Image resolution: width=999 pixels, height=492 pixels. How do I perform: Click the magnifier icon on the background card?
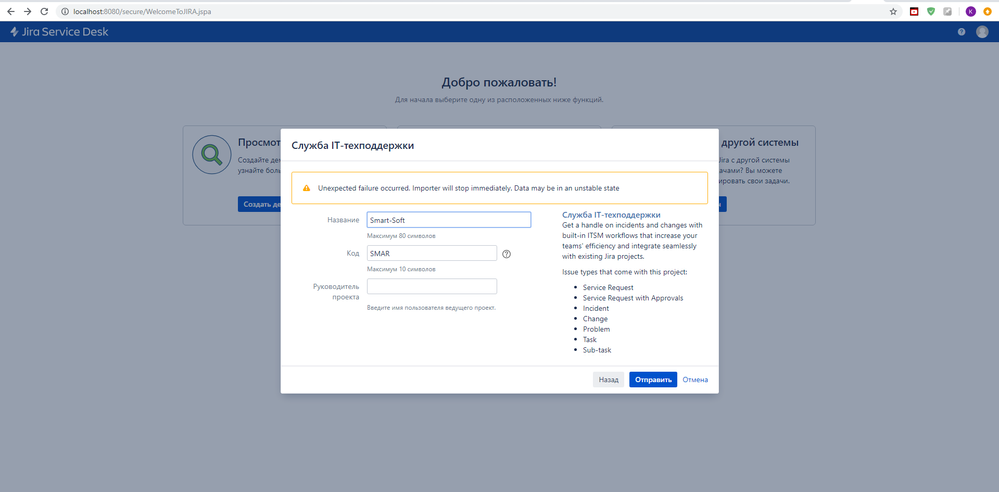click(212, 155)
